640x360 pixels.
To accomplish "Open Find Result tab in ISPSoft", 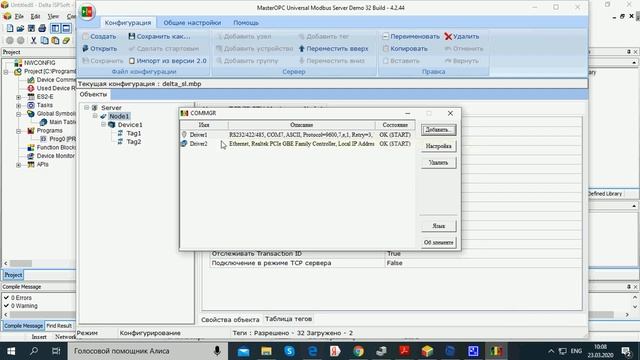I will pos(59,326).
